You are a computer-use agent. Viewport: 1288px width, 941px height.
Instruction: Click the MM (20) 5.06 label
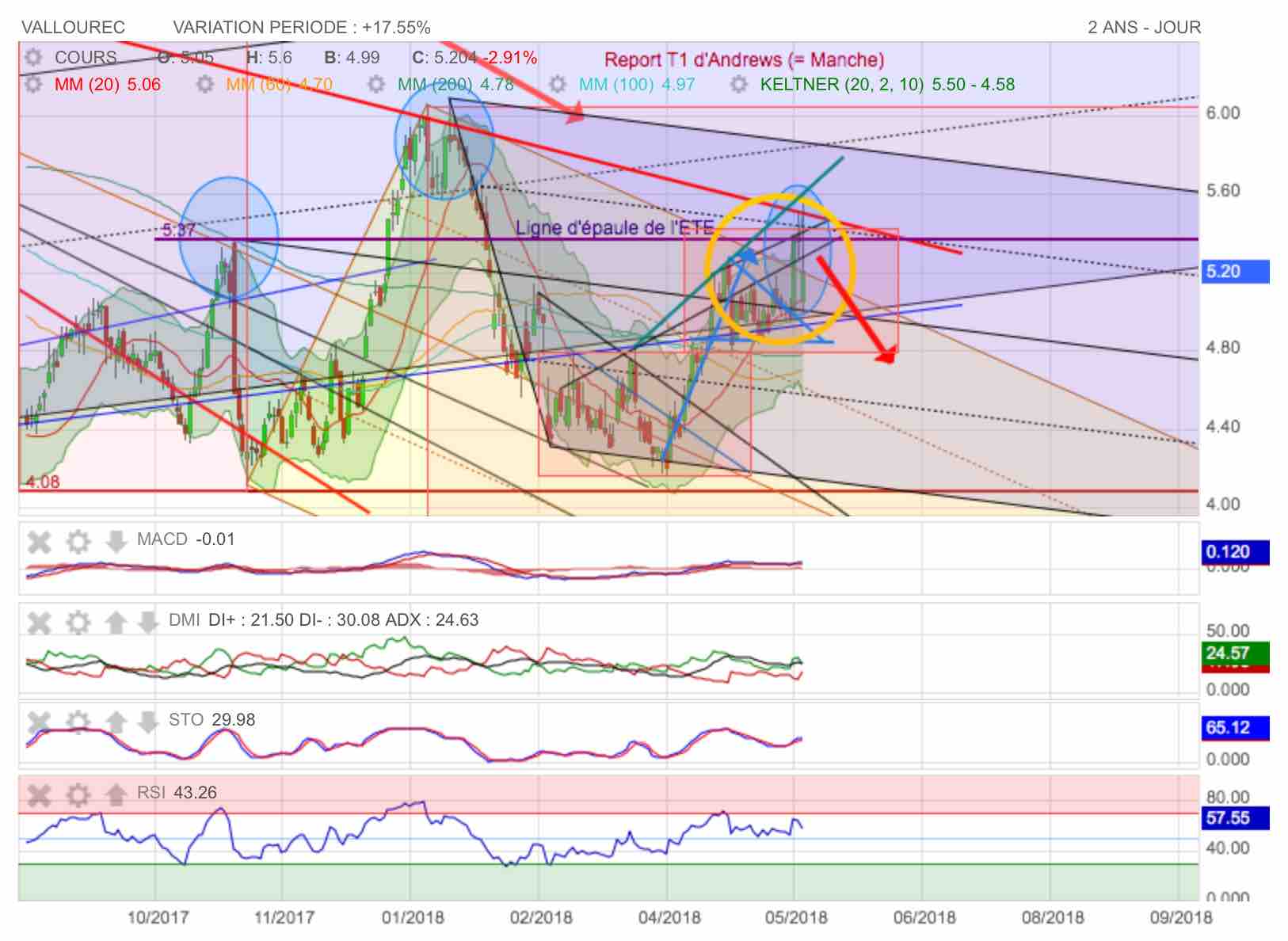108,84
